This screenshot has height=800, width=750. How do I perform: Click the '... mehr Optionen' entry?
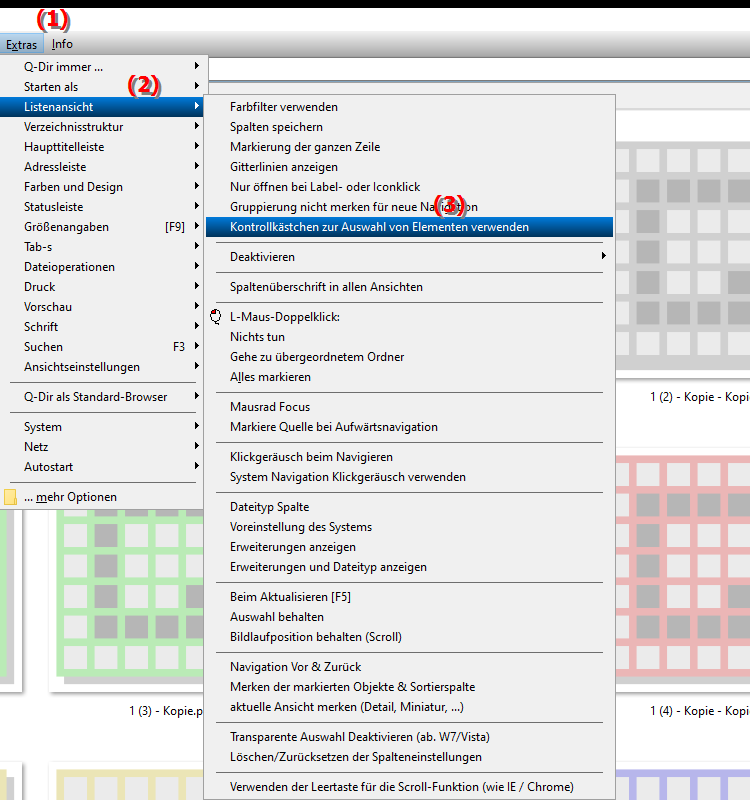102,497
